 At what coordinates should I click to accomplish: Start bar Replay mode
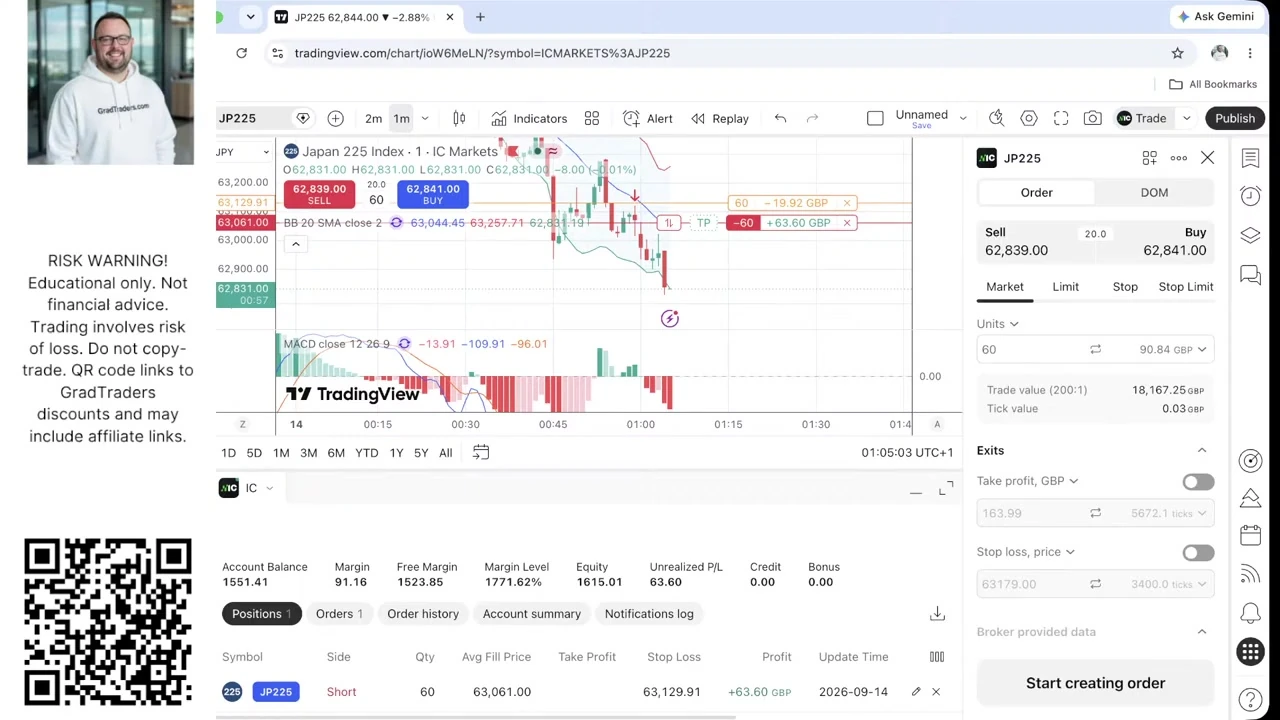(719, 118)
